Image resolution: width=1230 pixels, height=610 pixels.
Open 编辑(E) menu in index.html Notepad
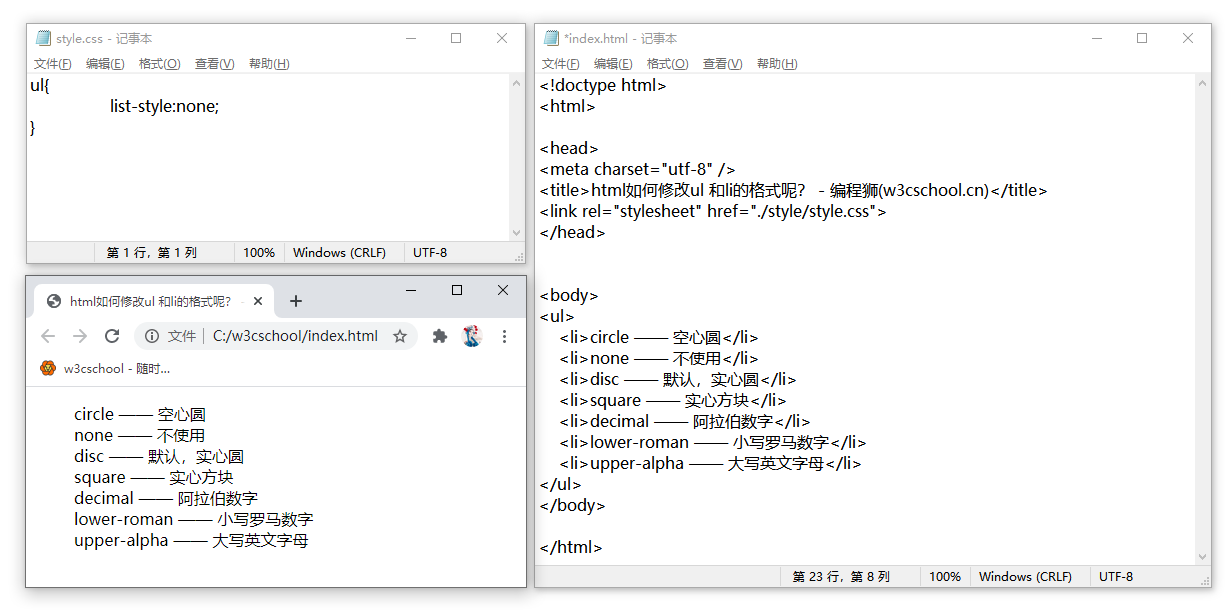[613, 64]
